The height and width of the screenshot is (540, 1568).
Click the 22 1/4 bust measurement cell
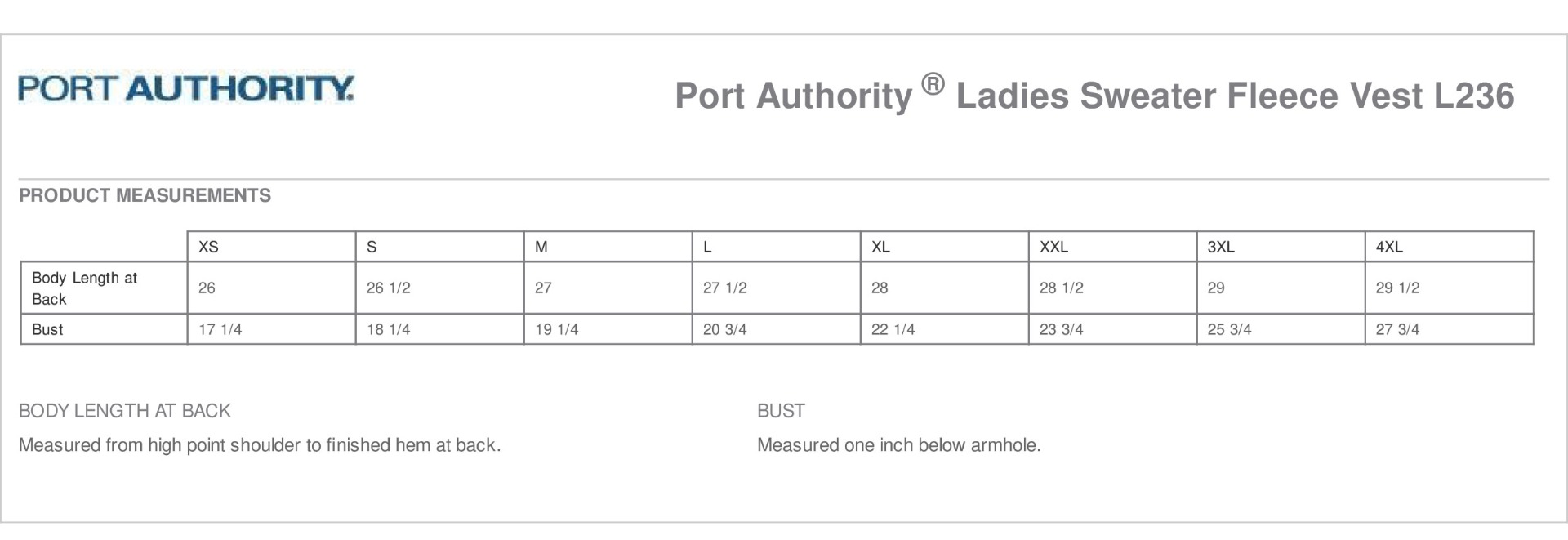click(x=893, y=329)
